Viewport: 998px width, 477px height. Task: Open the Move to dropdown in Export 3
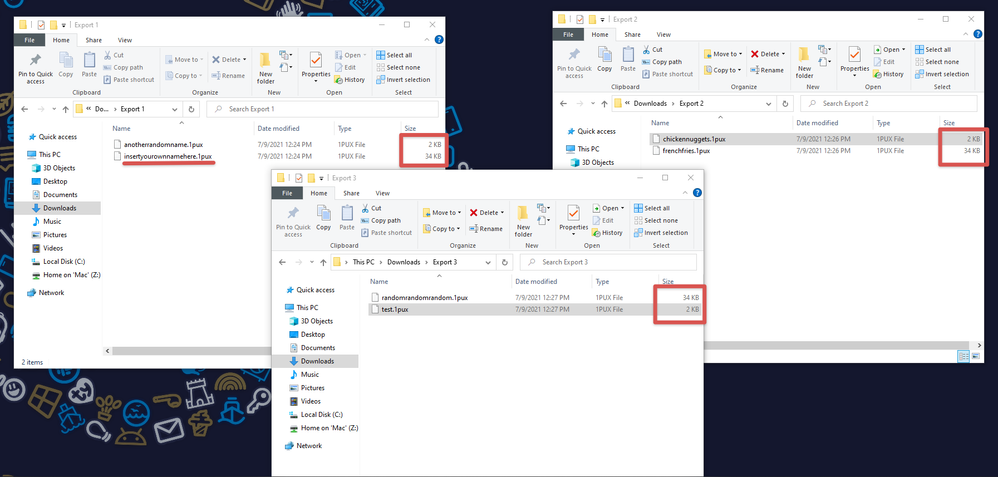click(444, 213)
